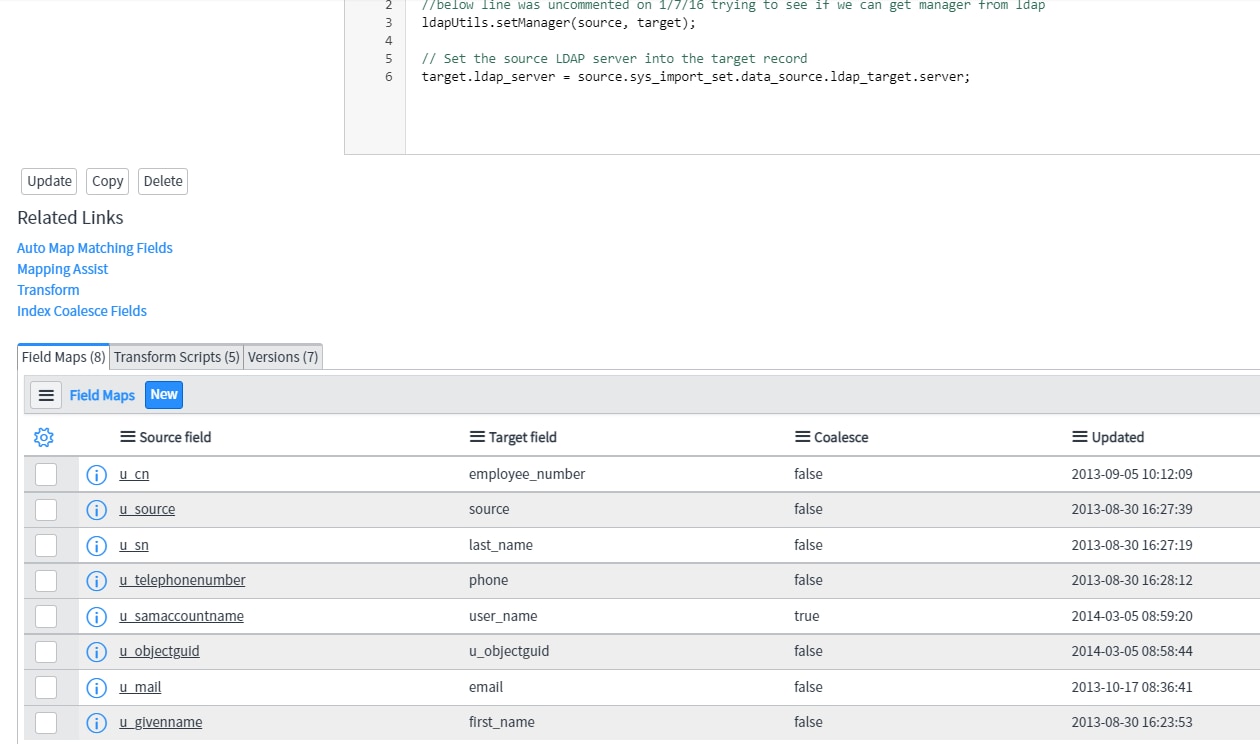Open the Auto Map Matching Fields link
This screenshot has height=744, width=1260.
click(x=95, y=248)
